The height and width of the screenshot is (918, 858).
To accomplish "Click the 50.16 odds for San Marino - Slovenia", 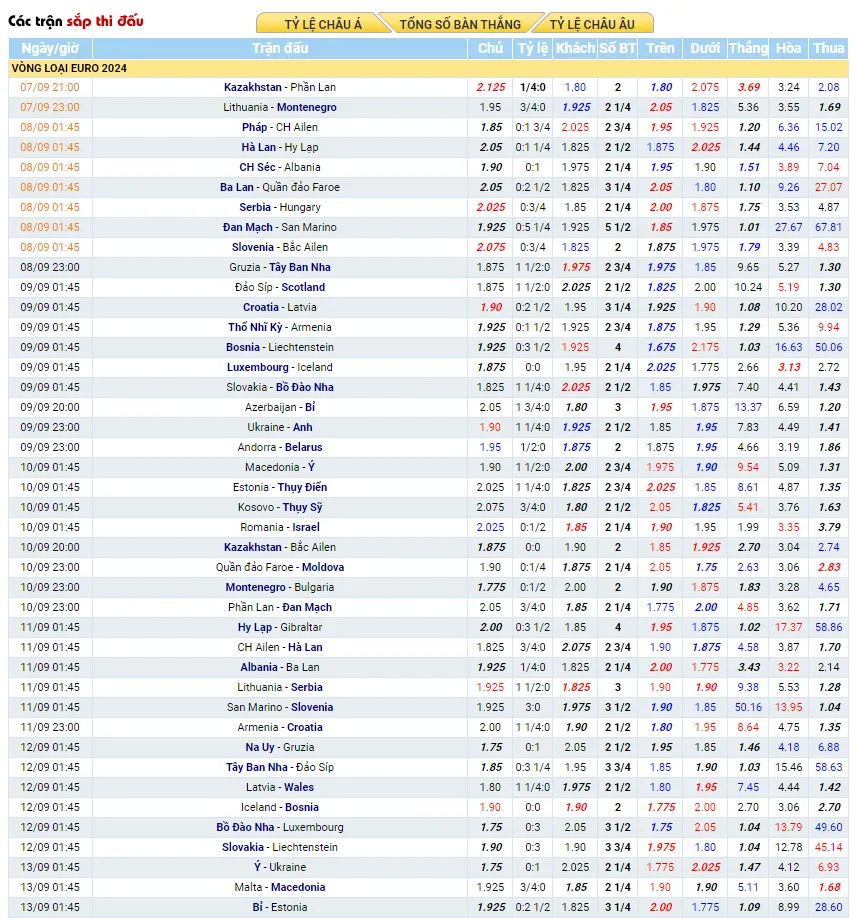I will (x=748, y=707).
